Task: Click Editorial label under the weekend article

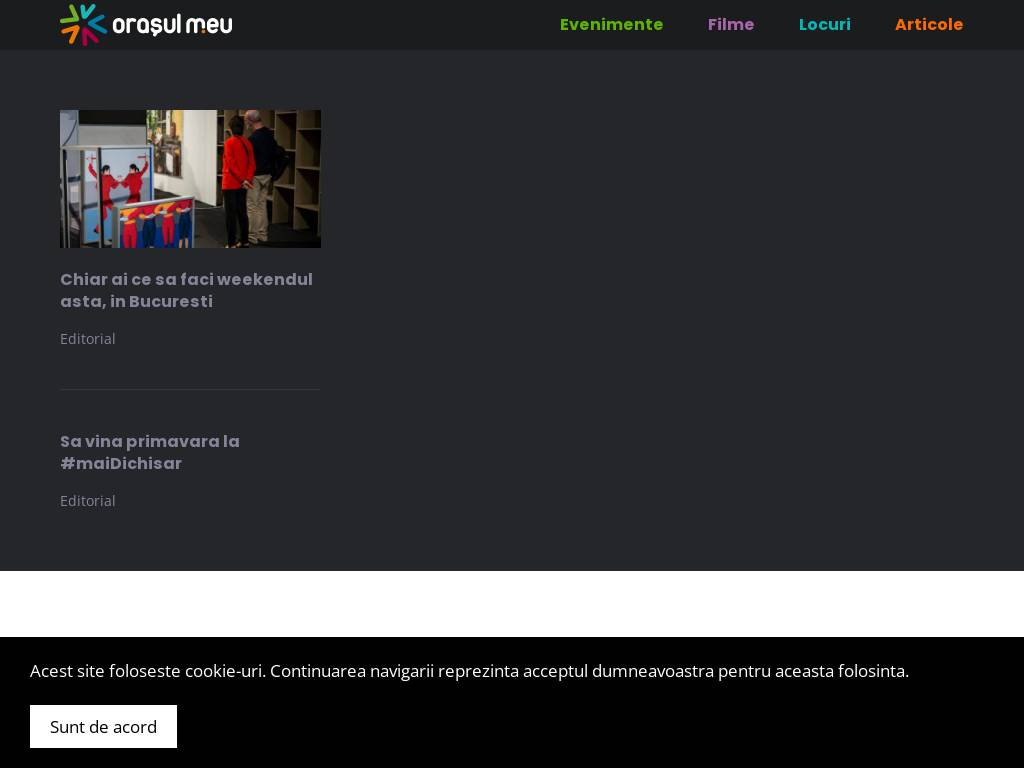Action: click(x=88, y=339)
